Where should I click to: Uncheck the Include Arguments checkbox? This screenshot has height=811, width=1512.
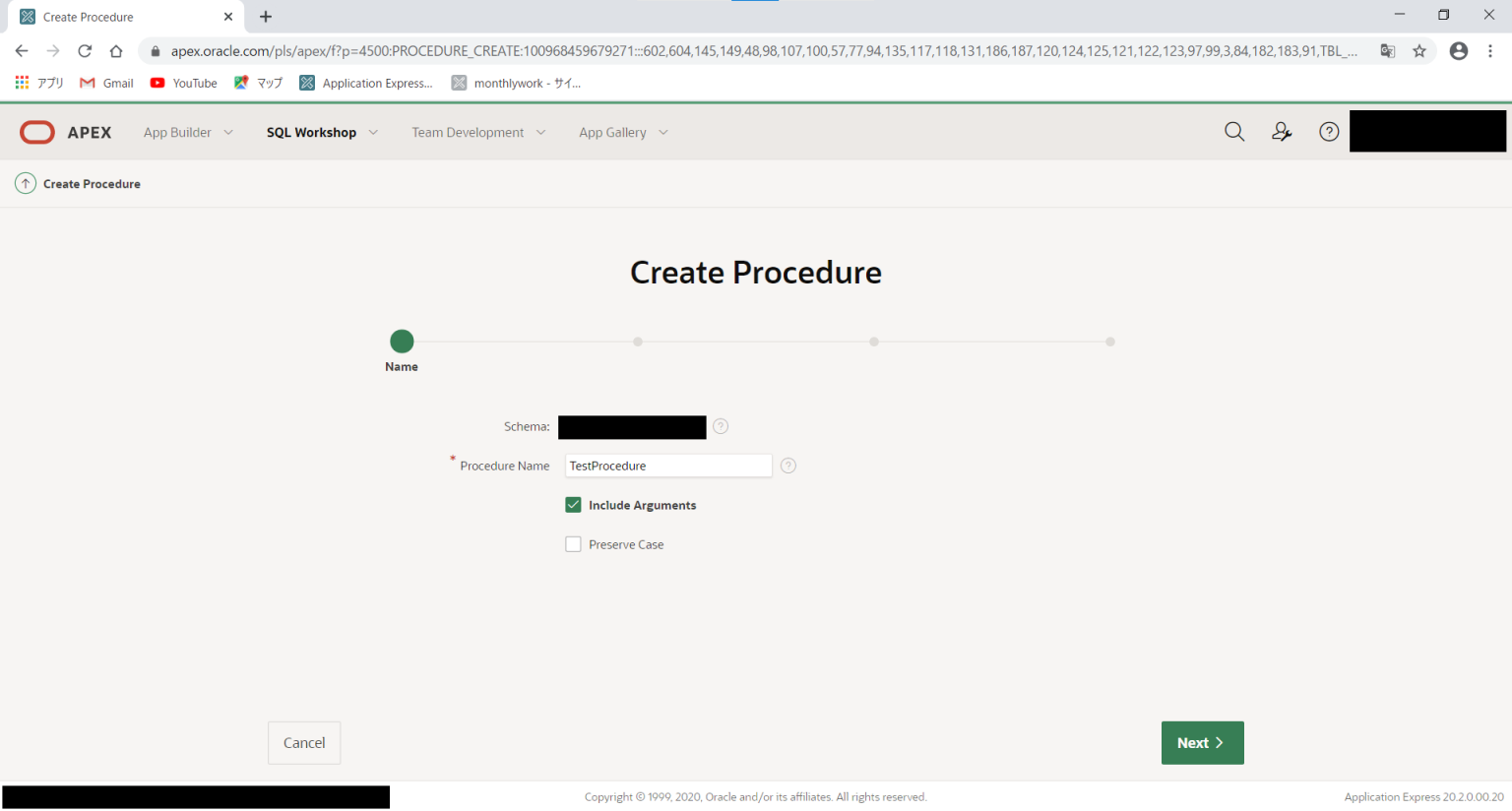pyautogui.click(x=573, y=505)
